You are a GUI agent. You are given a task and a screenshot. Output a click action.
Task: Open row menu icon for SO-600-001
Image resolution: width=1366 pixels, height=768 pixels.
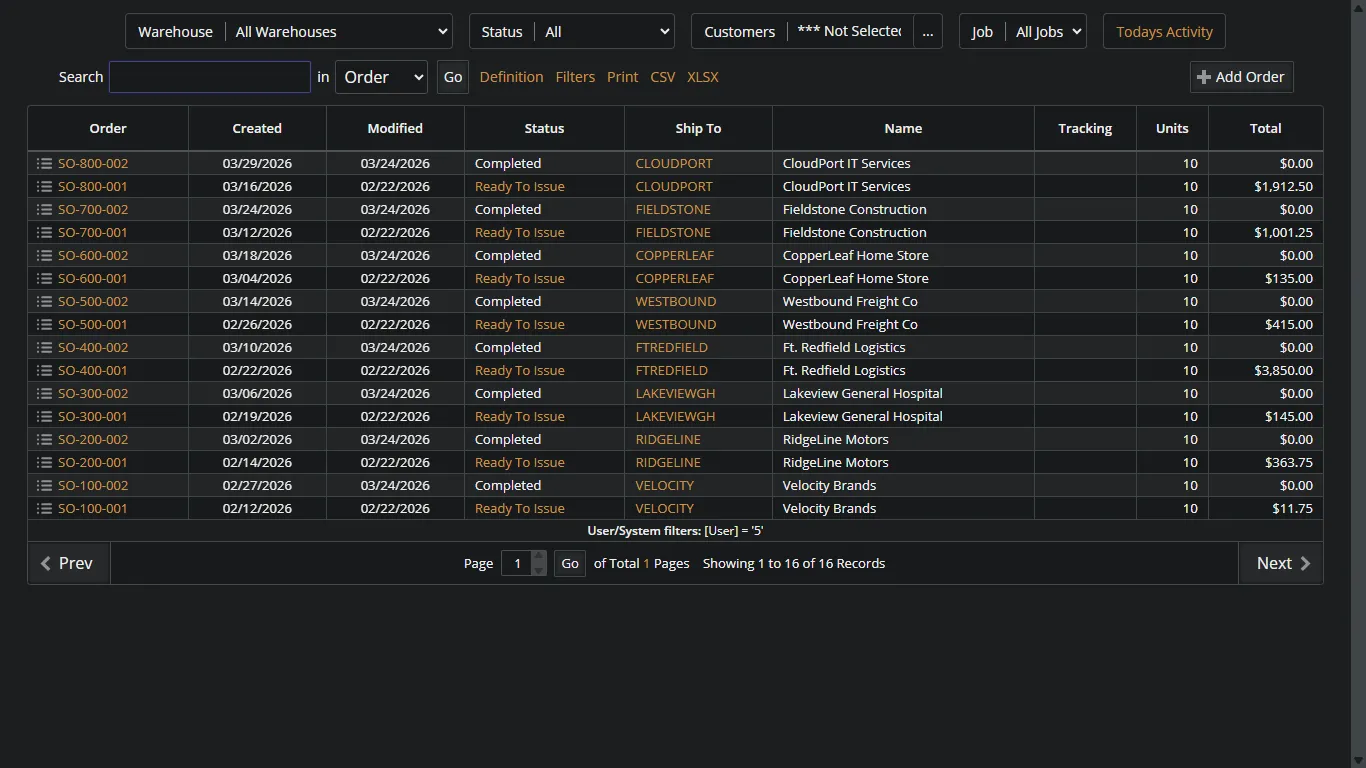(44, 278)
